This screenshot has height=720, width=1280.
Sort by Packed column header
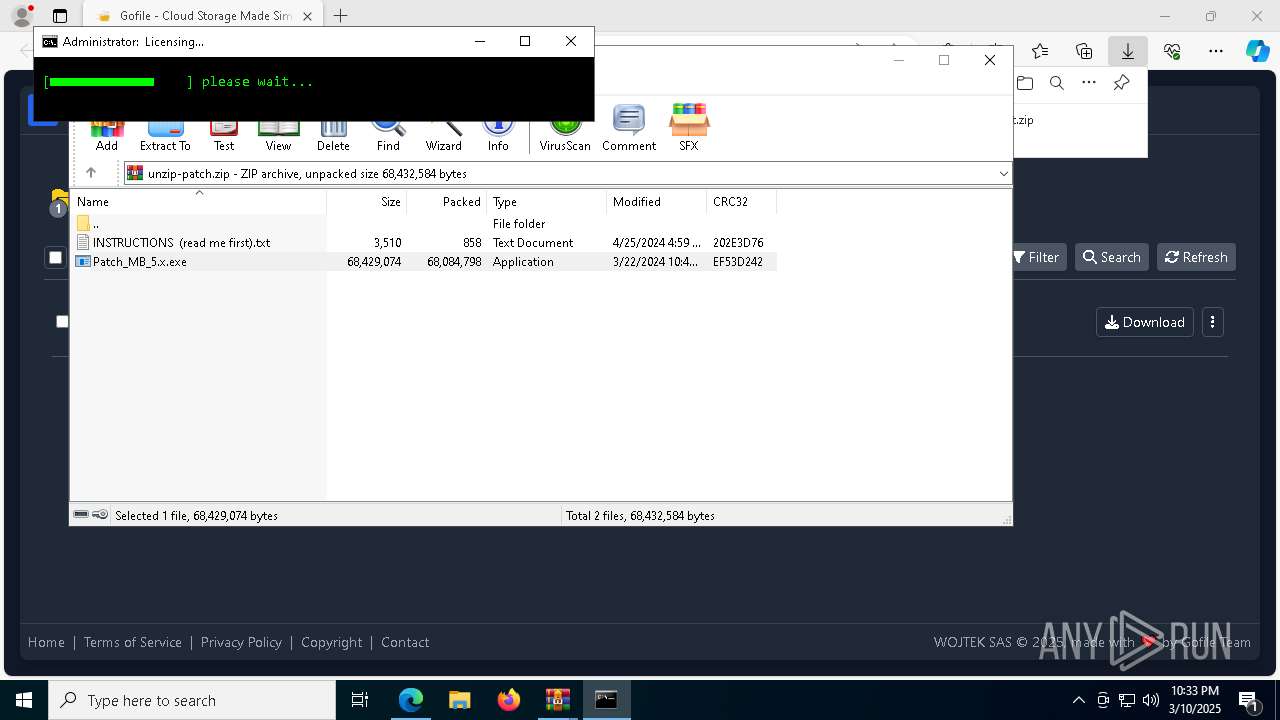point(447,202)
